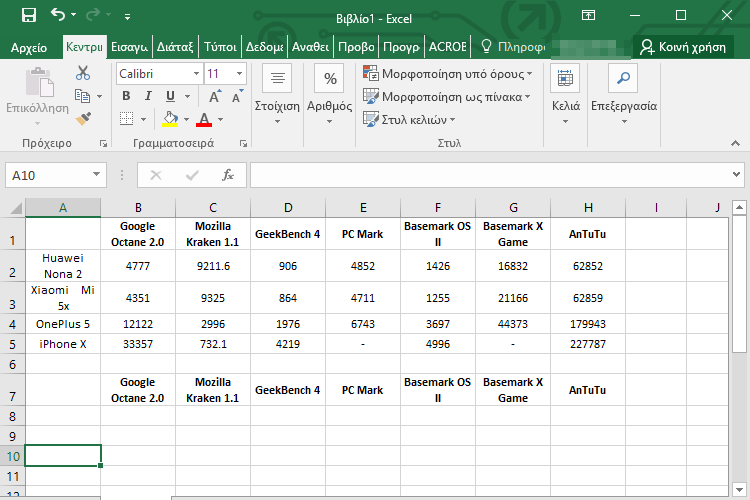Click the Insert Function fx icon

pos(228,175)
